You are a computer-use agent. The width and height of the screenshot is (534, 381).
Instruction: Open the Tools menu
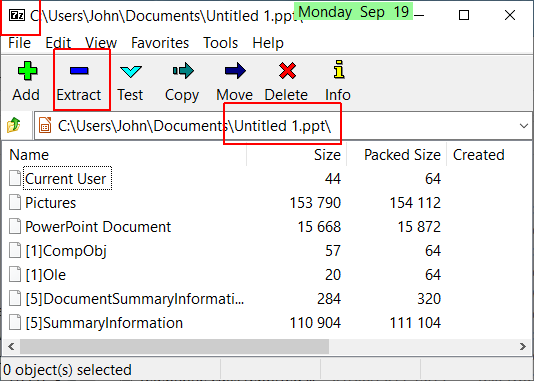pos(220,43)
